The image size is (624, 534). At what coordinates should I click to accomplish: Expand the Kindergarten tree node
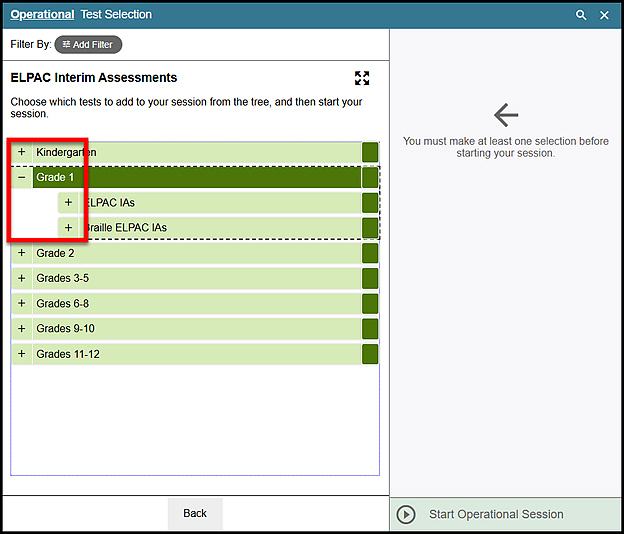coord(22,152)
